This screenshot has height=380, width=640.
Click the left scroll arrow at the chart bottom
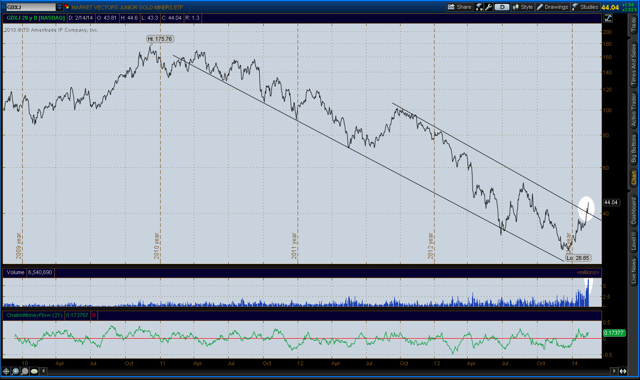tap(43, 371)
